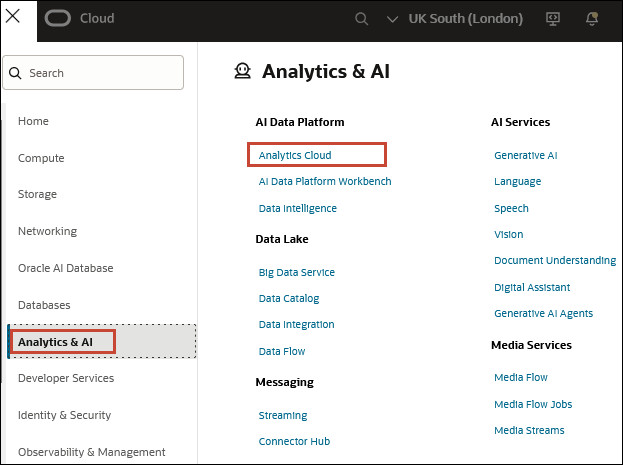Click the Big Data Service link

(296, 272)
